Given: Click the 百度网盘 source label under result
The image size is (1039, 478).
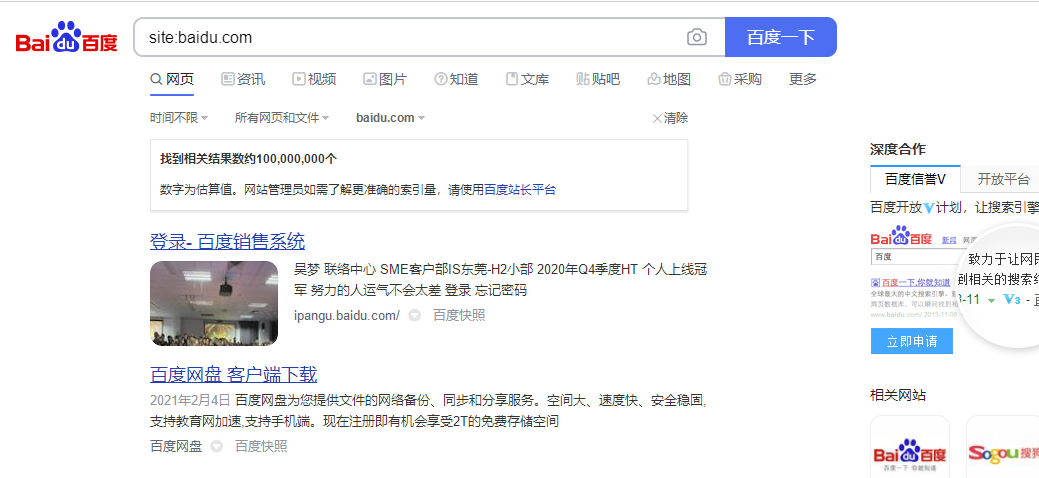Looking at the screenshot, I should (x=176, y=446).
